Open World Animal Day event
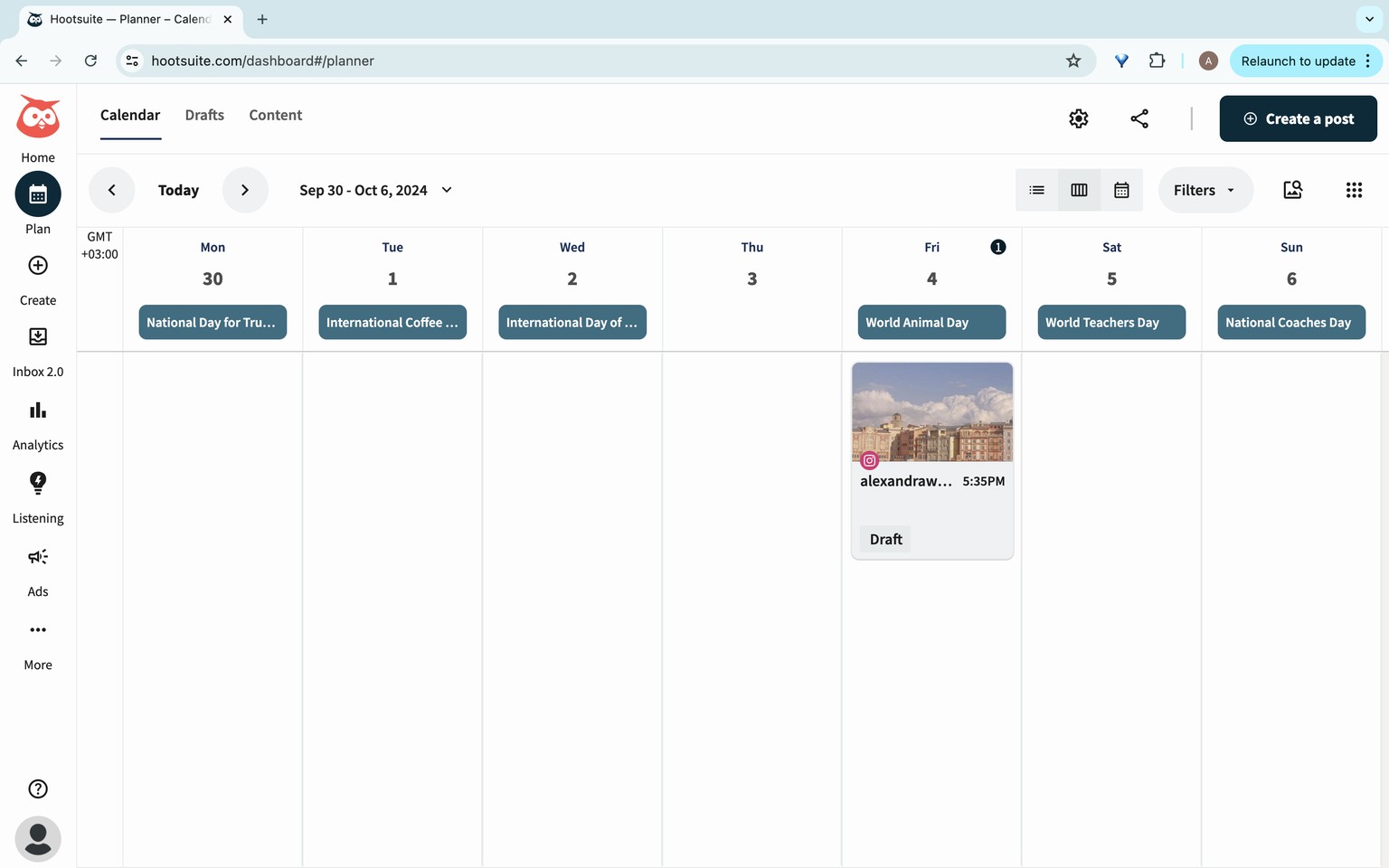 [x=931, y=322]
